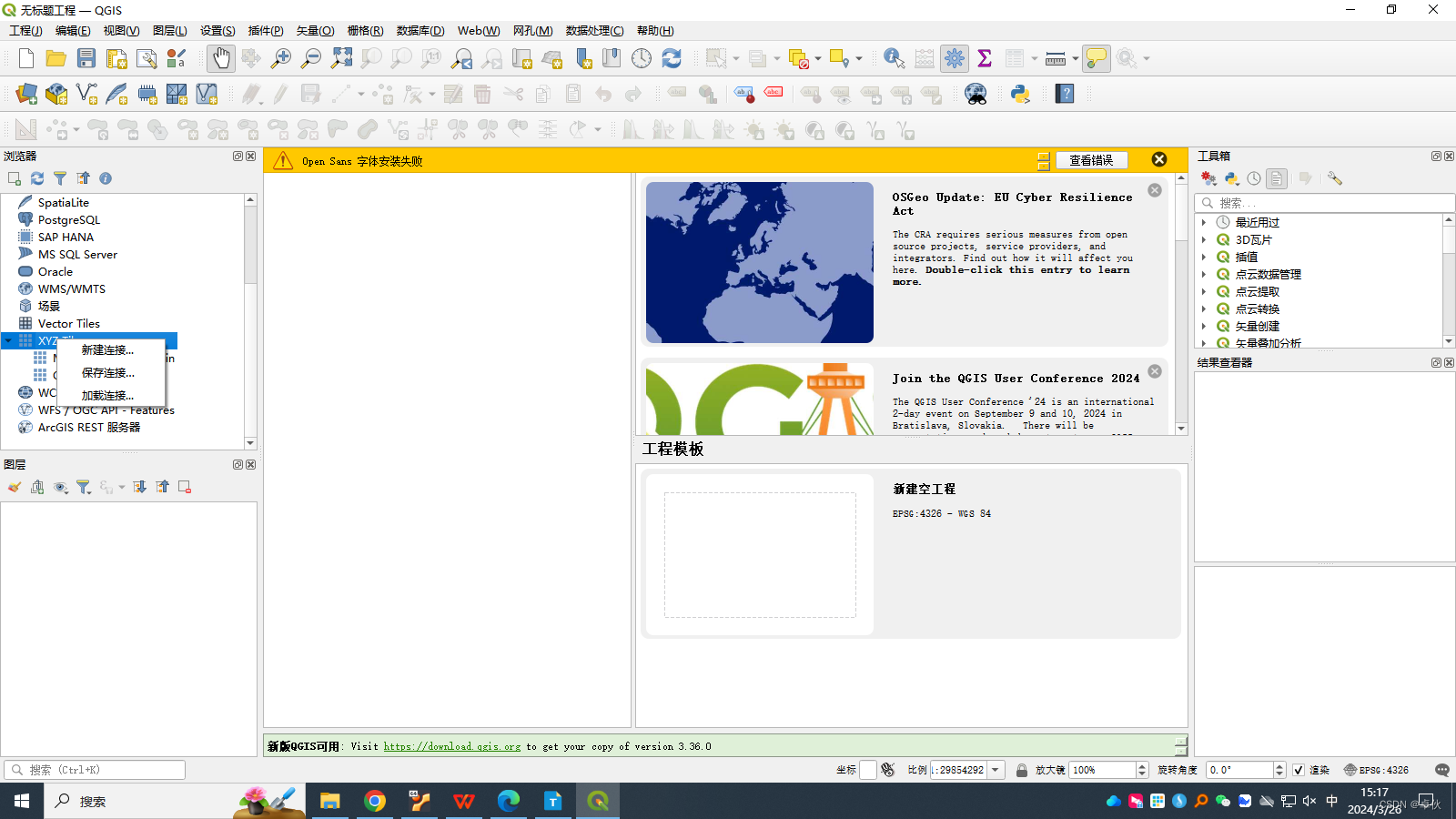Image resolution: width=1456 pixels, height=819 pixels.
Task: Open the 图层(L) menu
Action: (169, 30)
